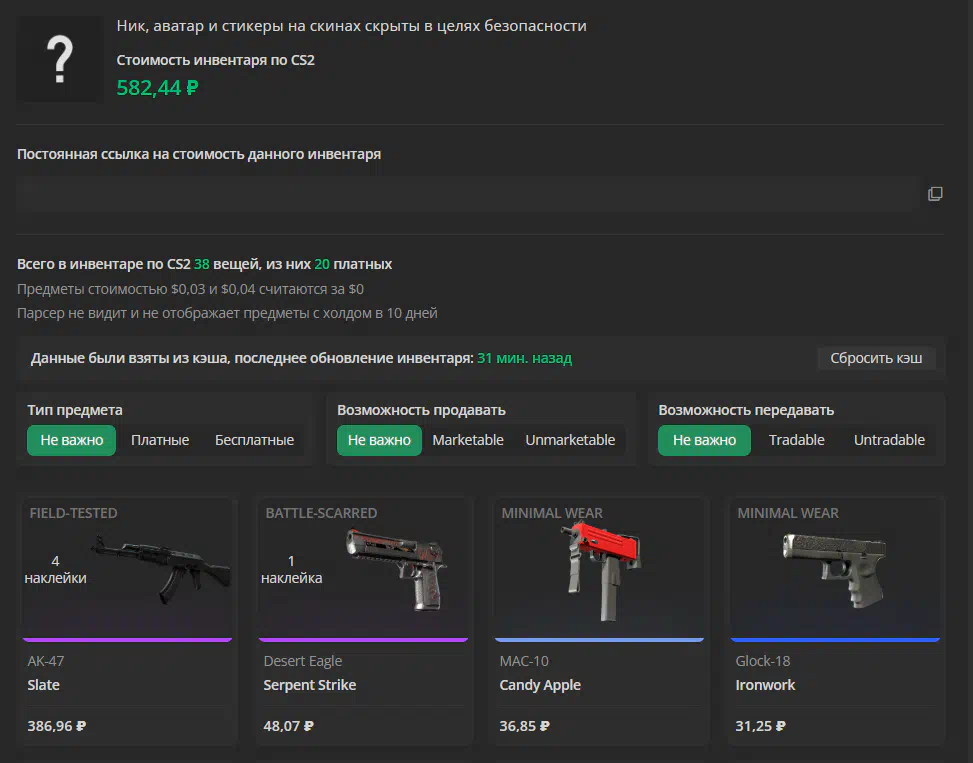Viewport: 973px width, 763px height.
Task: Click the Постоянная ссылка heading text
Action: 199,154
